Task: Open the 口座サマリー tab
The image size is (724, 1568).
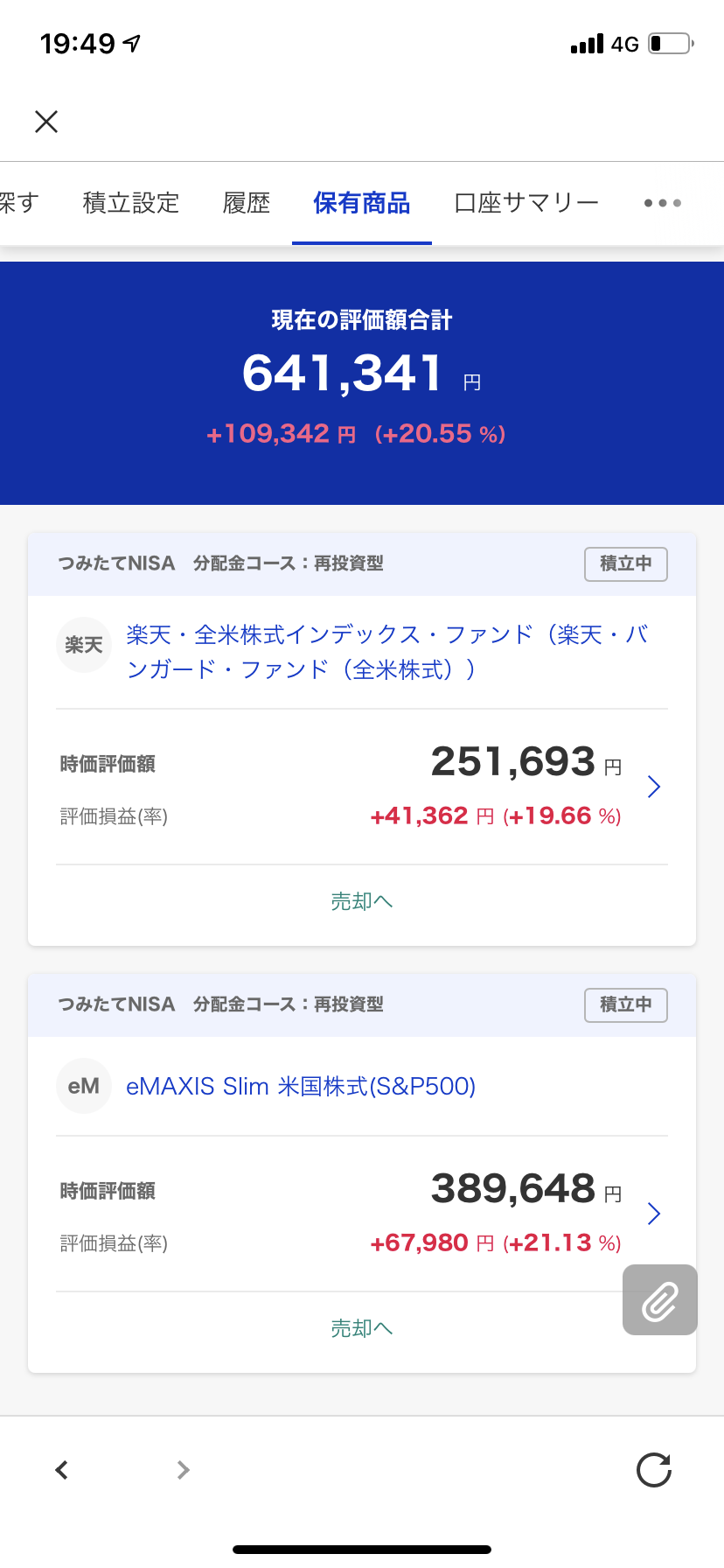Action: pos(526,203)
